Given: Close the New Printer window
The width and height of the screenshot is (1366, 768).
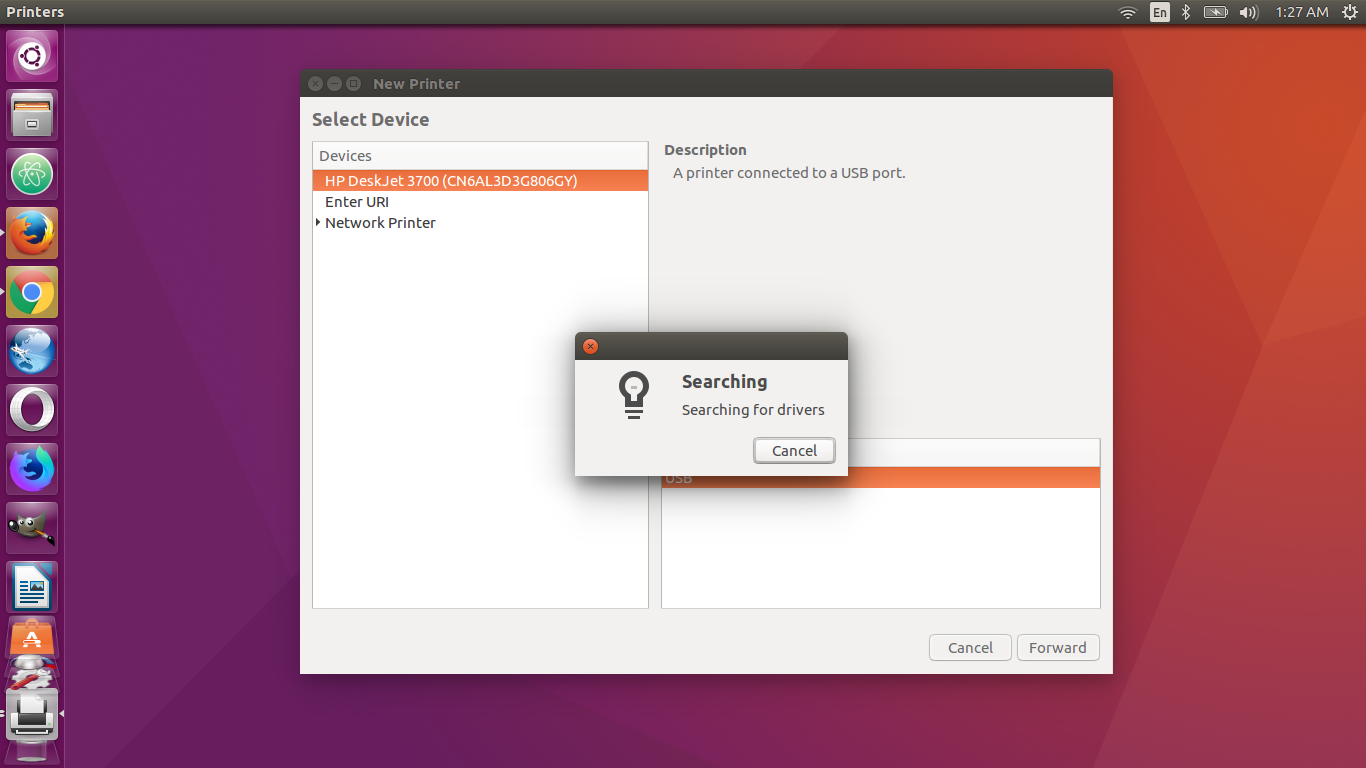Looking at the screenshot, I should (x=316, y=84).
